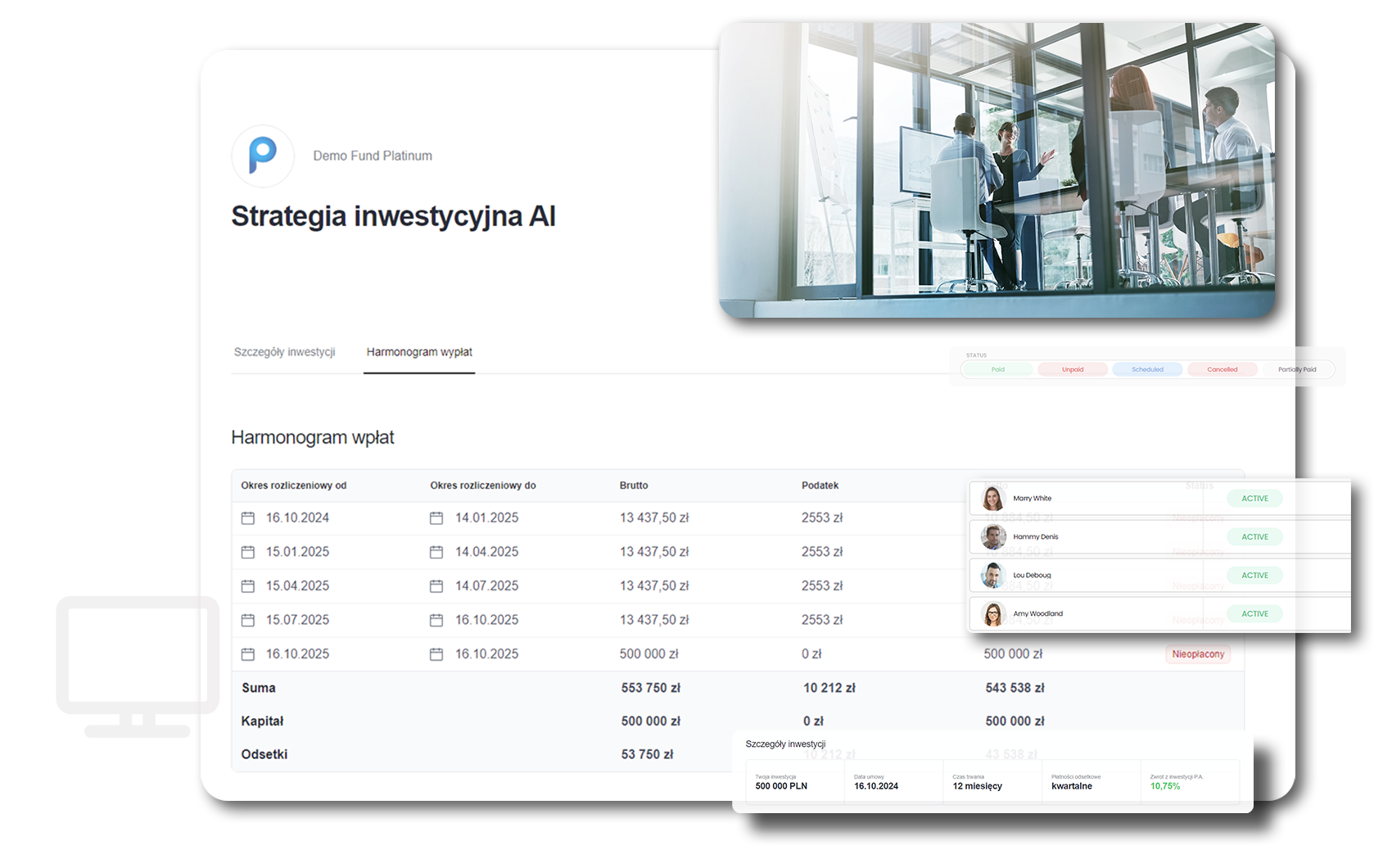Click ACTIVE badge for Lou Deboug
The image size is (1392, 868).
click(x=1254, y=575)
